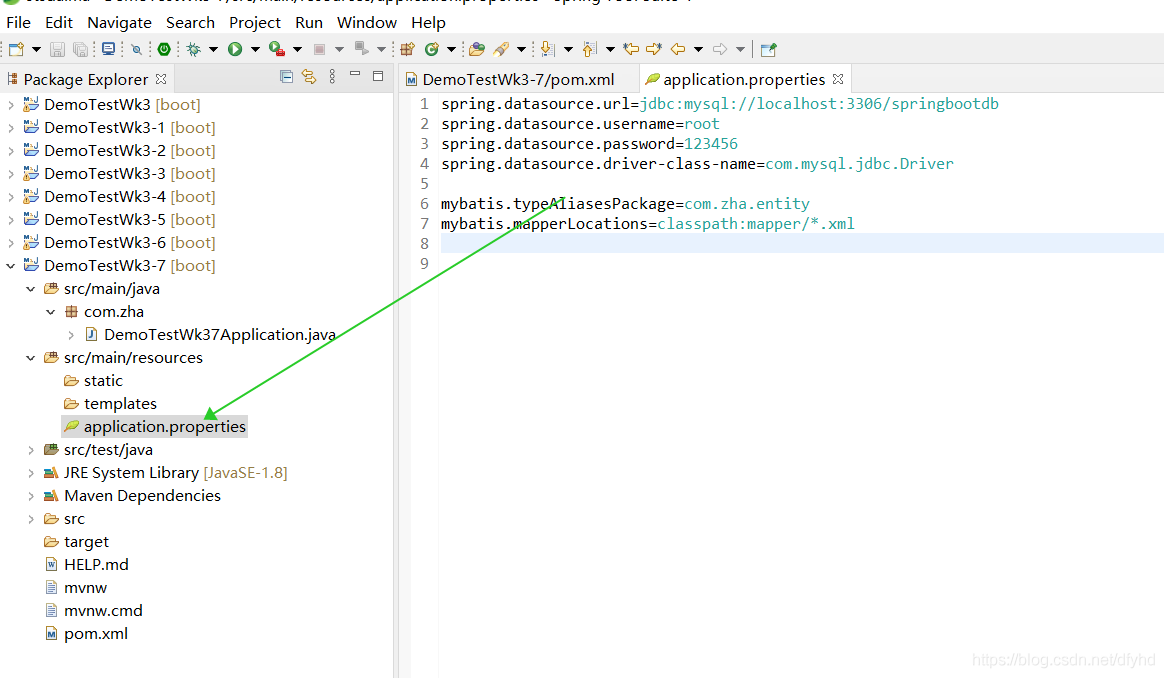
Task: Expand the JRE System Library node
Action: (x=30, y=473)
